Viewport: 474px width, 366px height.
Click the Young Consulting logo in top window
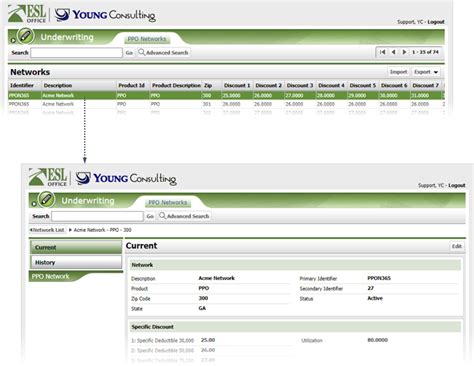point(105,15)
